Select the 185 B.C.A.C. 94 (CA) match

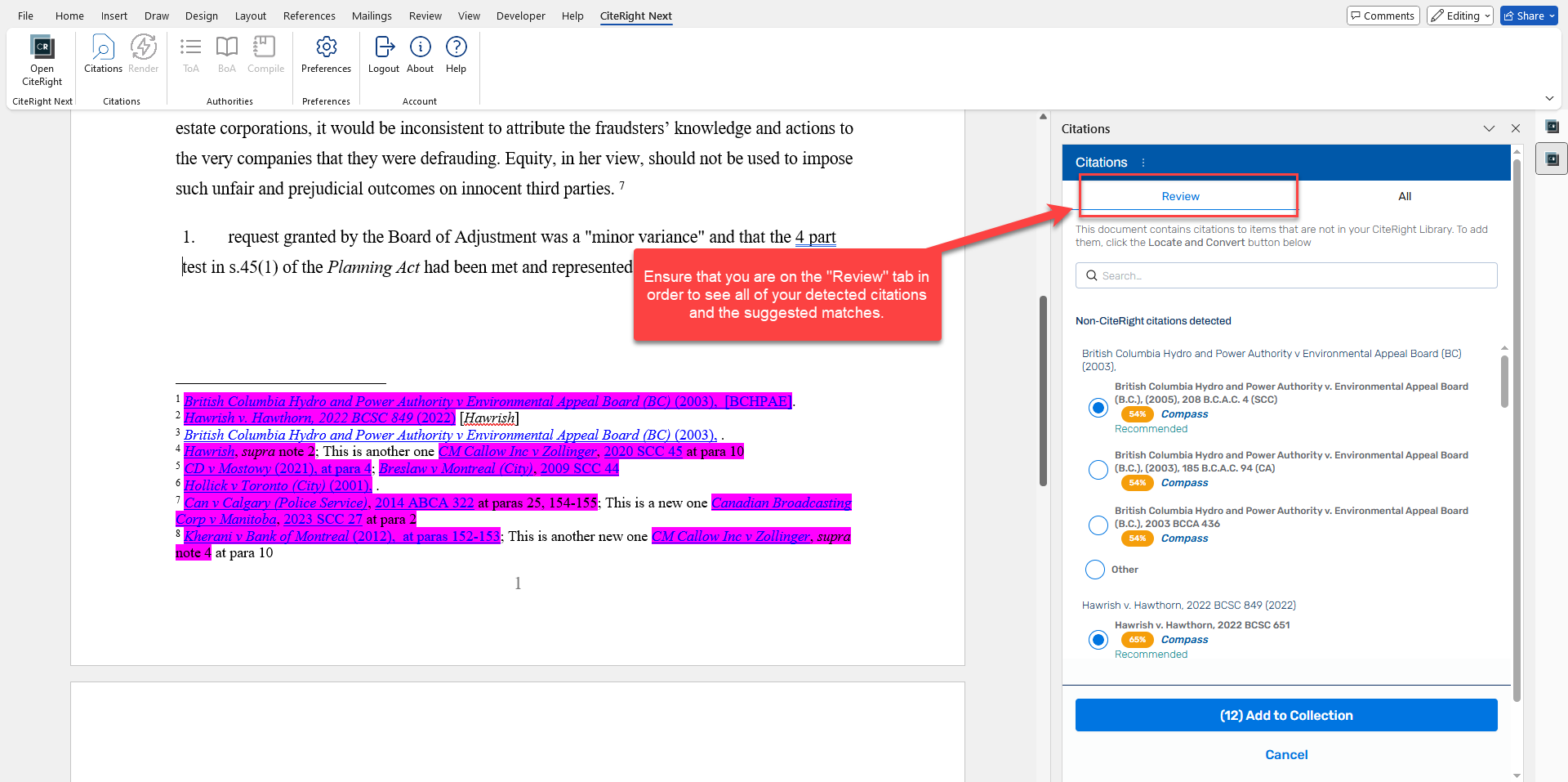coord(1098,470)
